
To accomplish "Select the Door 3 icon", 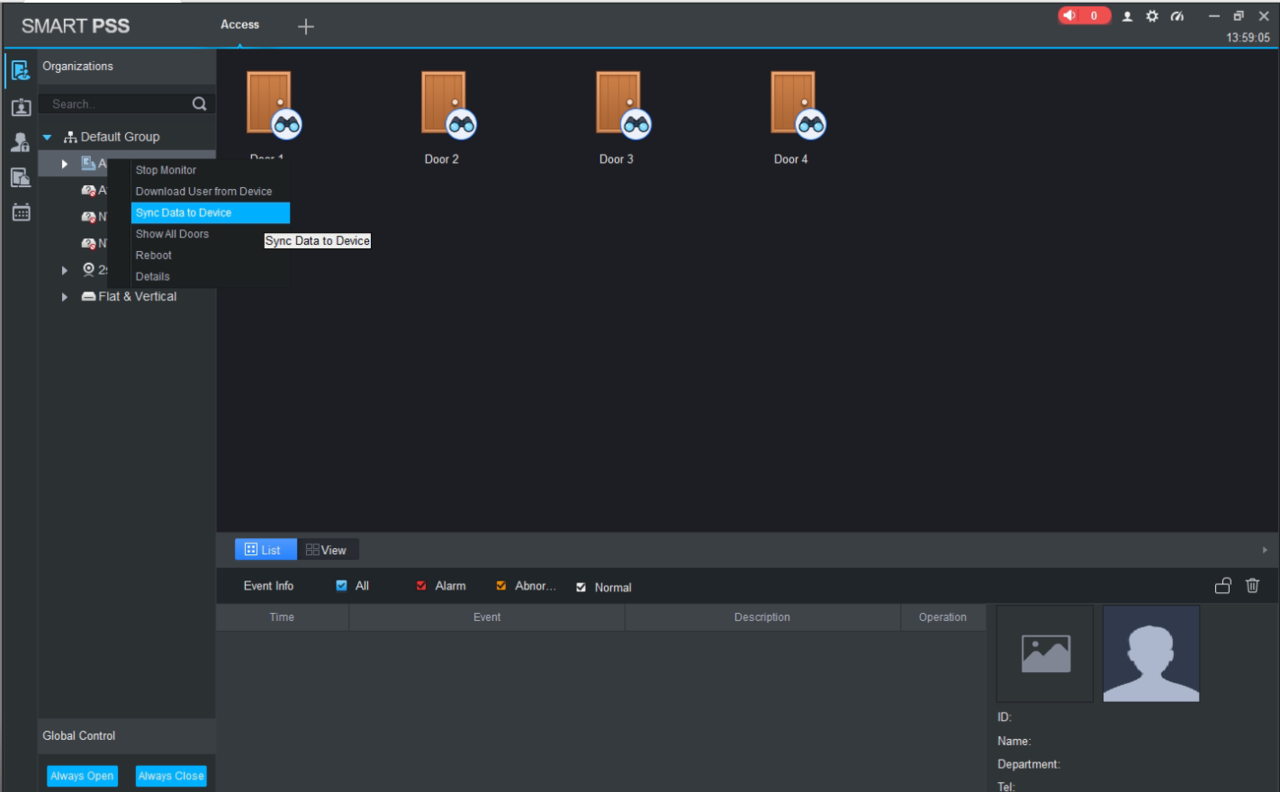I will tap(619, 104).
